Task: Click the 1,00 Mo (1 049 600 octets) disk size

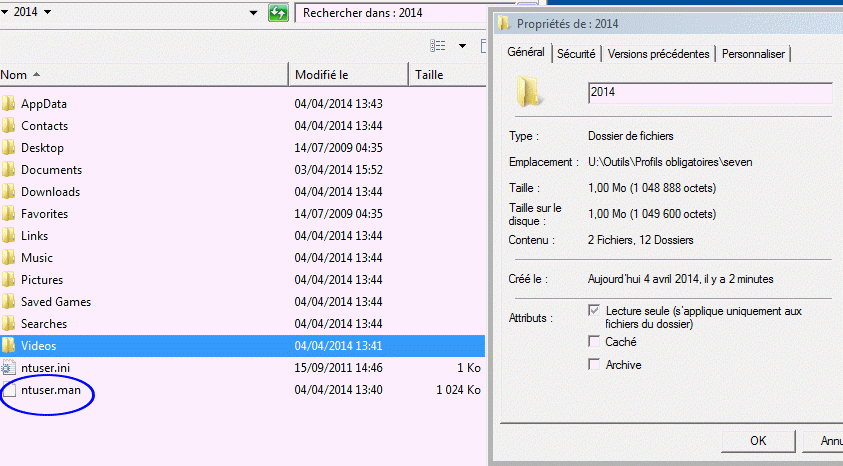Action: pos(652,214)
